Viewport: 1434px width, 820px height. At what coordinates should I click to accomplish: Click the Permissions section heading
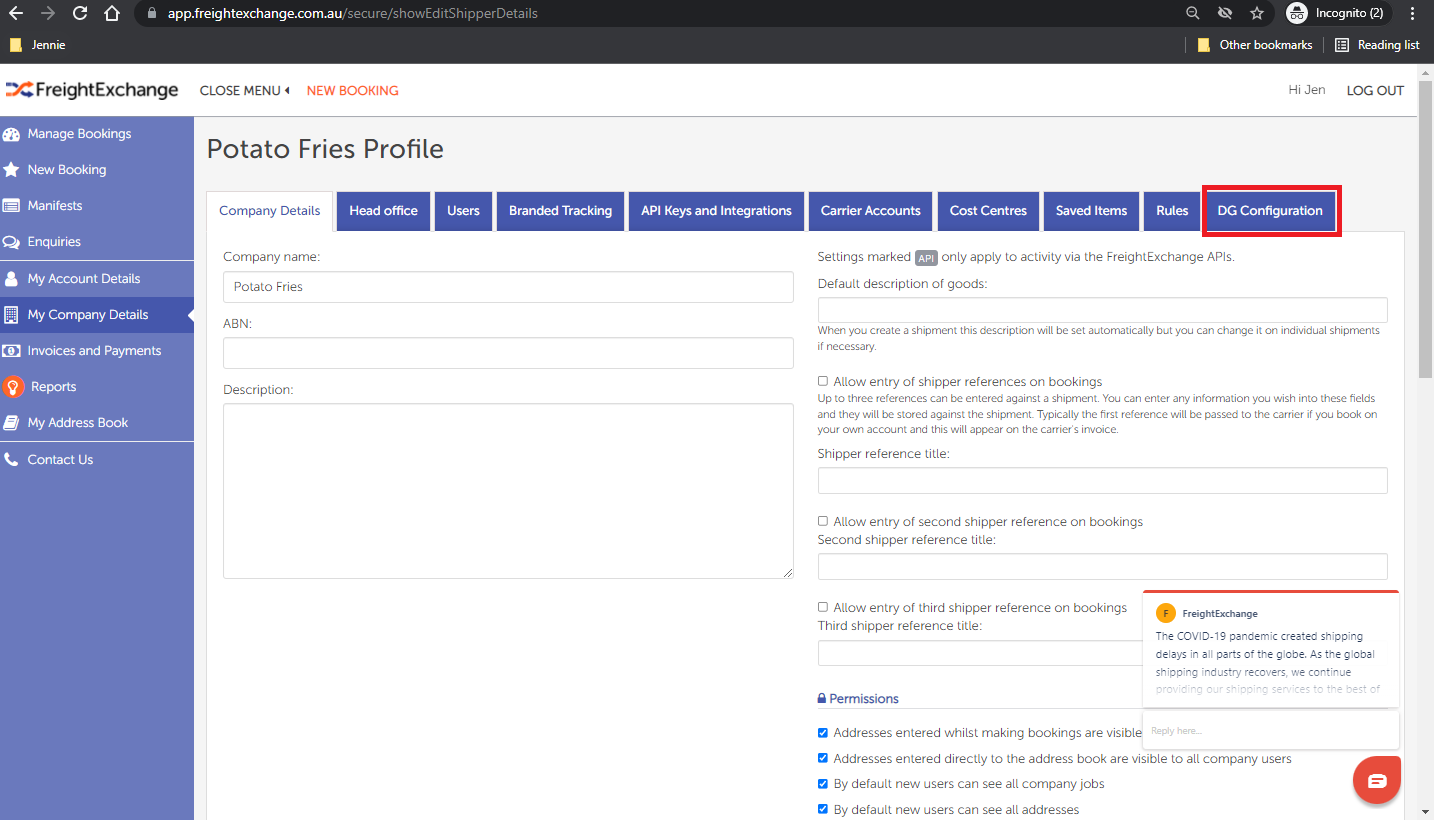[858, 699]
